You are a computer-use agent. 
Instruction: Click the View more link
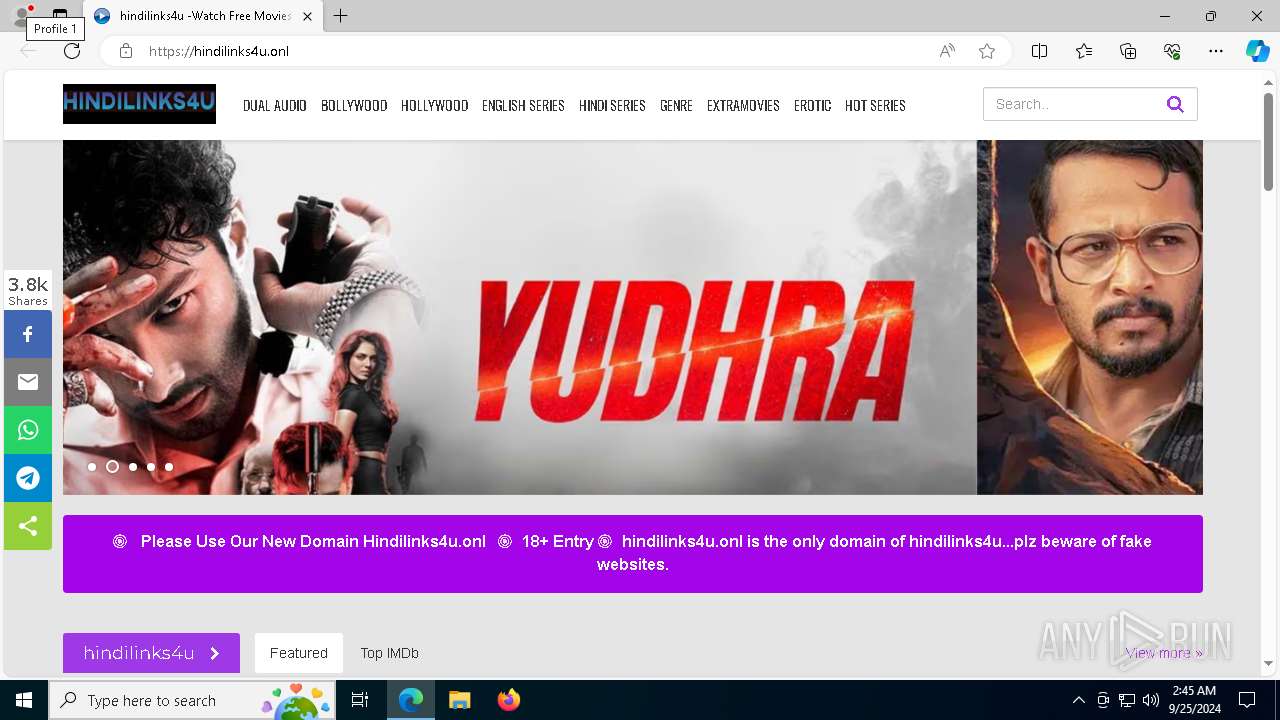point(1164,653)
